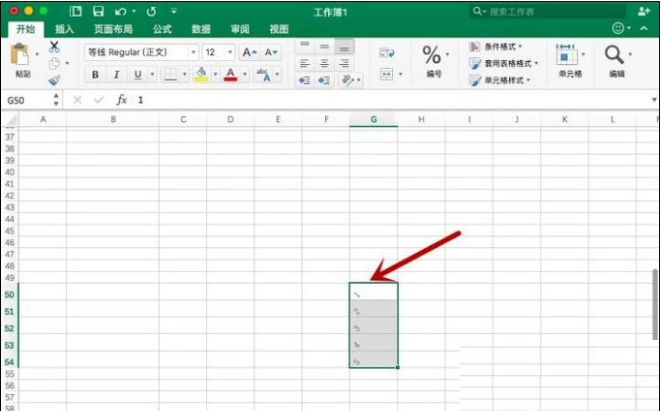This screenshot has width=661, height=411.
Task: Click the Wrap Text icon
Action: pos(387,53)
